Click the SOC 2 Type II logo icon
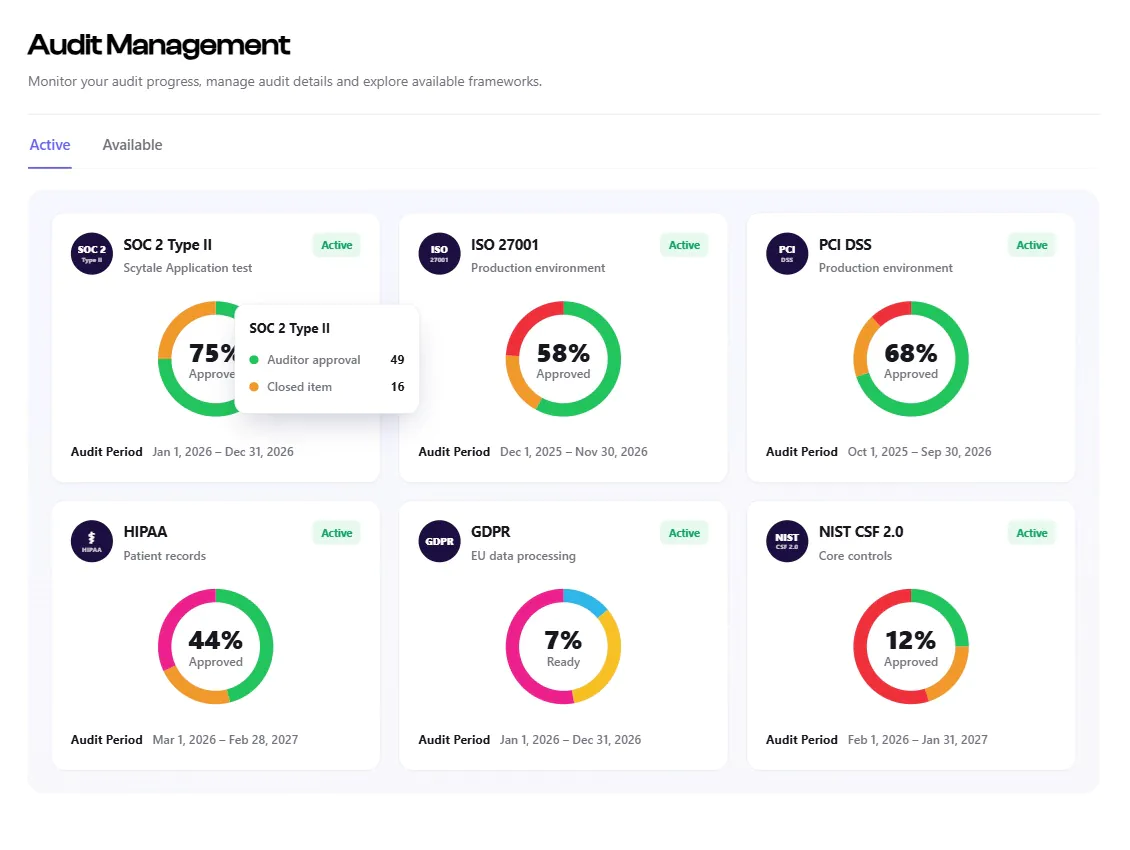The width and height of the screenshot is (1130, 850). pos(92,254)
